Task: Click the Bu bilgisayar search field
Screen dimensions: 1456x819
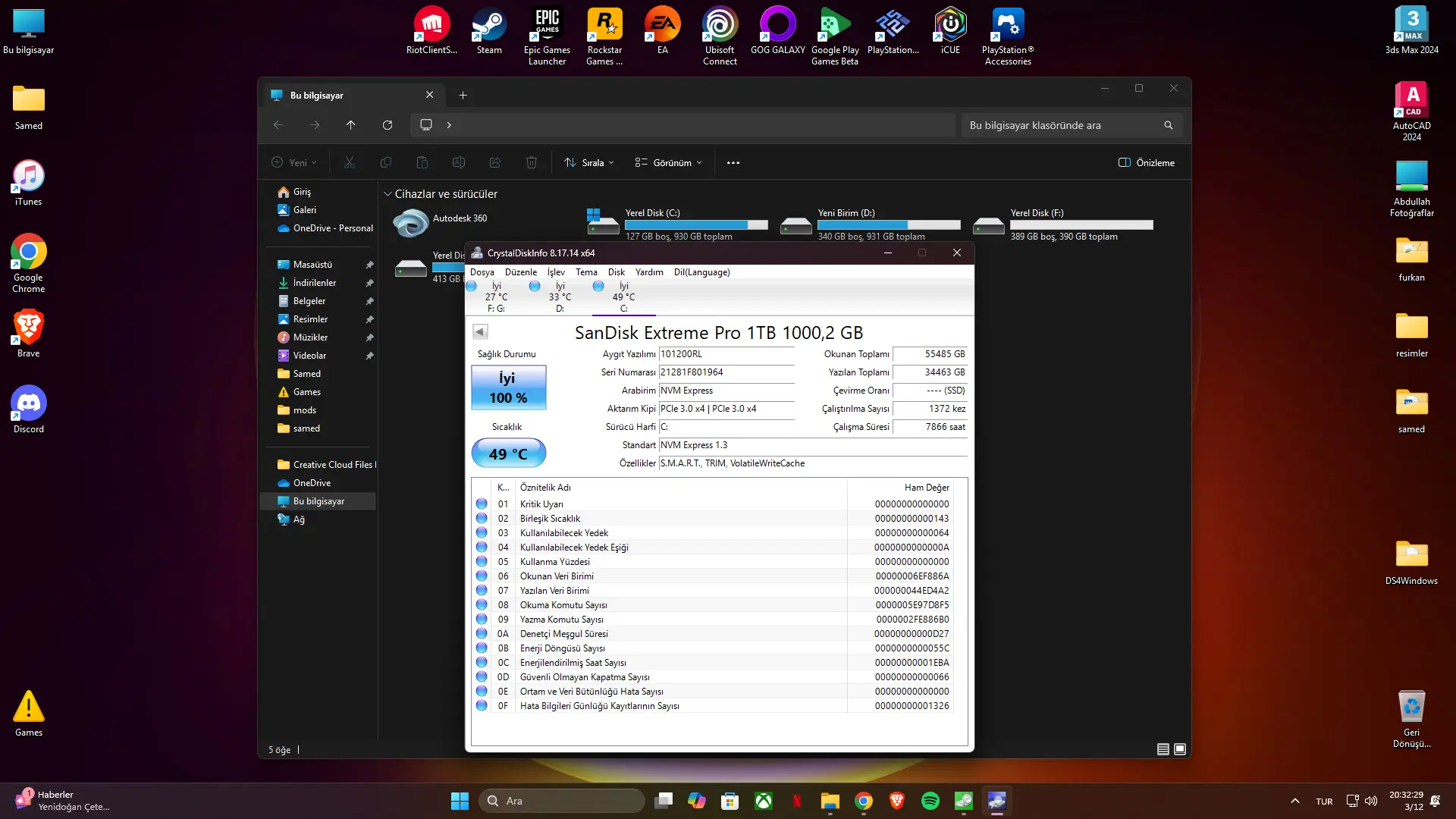Action: [x=1072, y=125]
